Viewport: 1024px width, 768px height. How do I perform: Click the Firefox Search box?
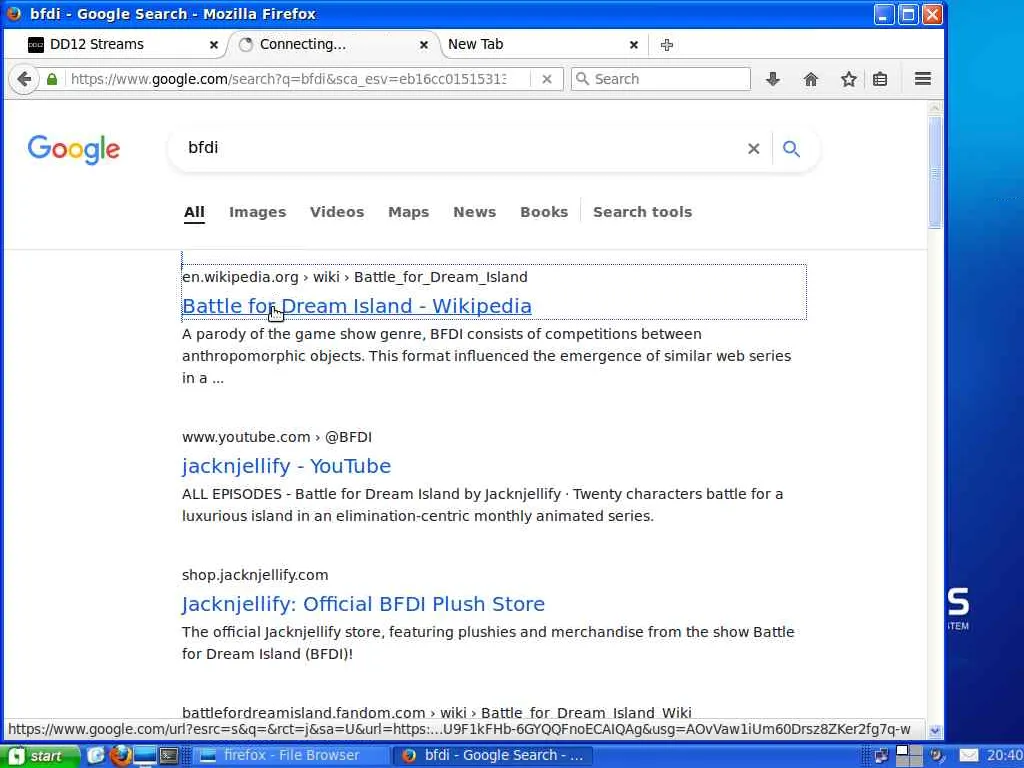coord(661,79)
